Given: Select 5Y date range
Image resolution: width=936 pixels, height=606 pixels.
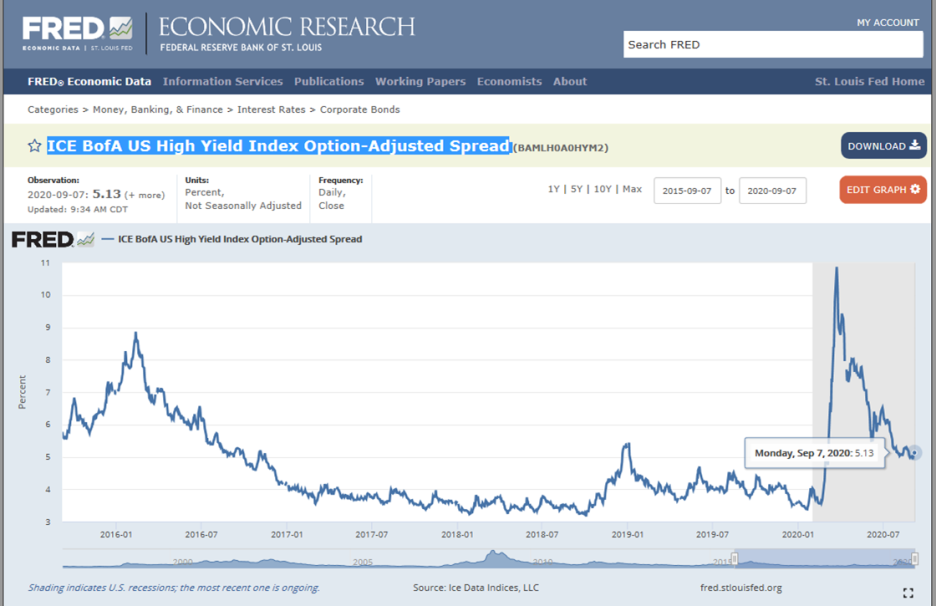Looking at the screenshot, I should (576, 189).
